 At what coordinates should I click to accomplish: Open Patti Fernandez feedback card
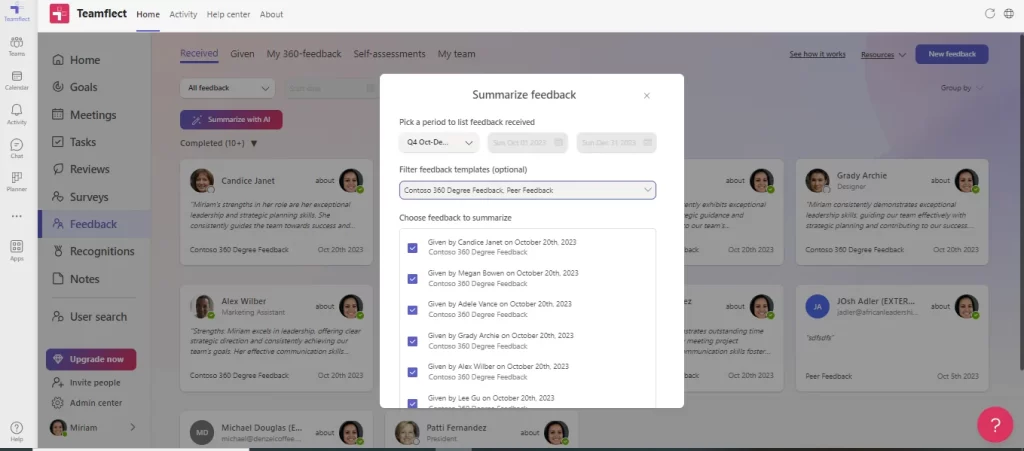click(x=481, y=430)
